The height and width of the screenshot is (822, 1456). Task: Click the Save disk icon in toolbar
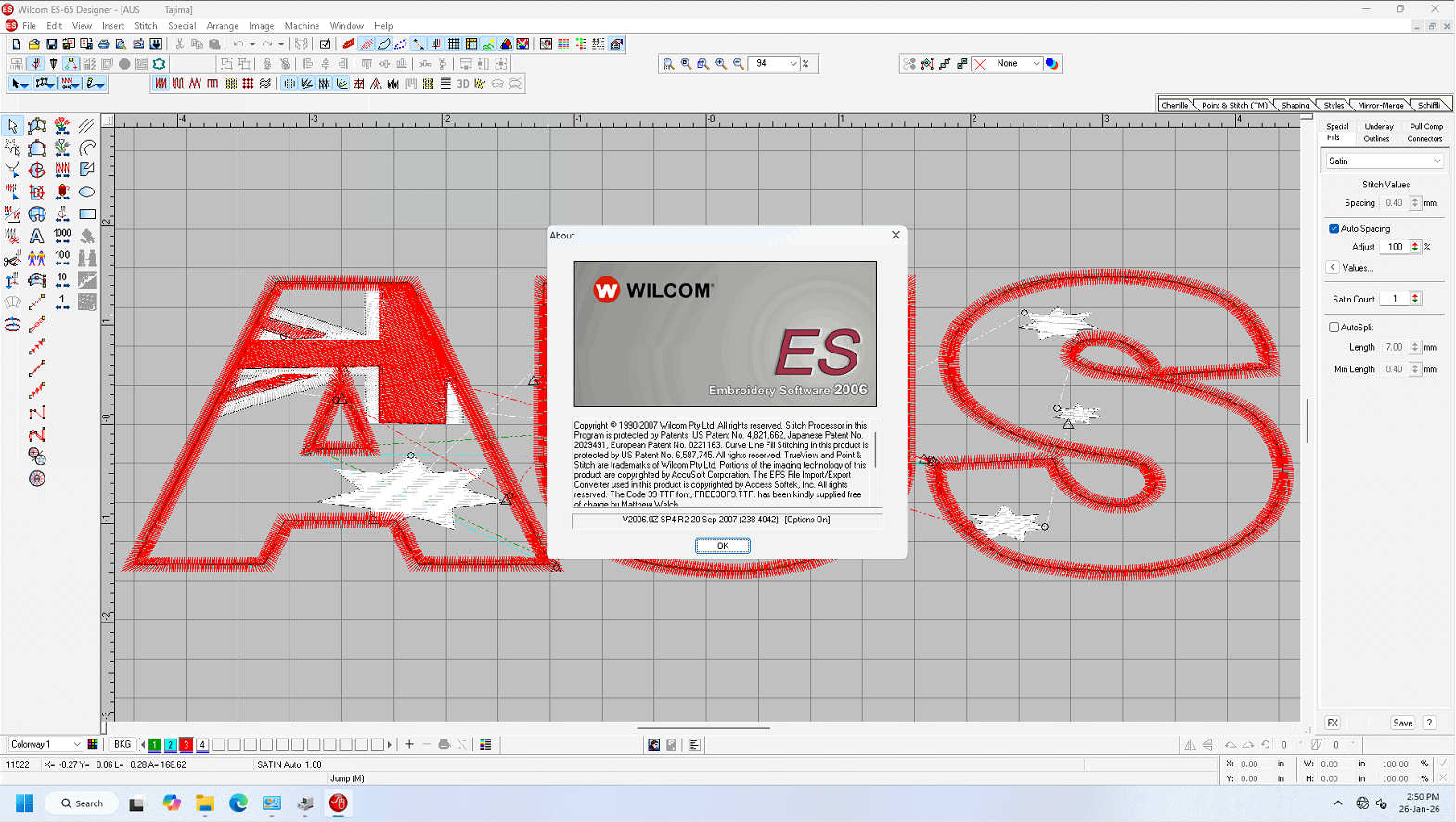point(51,44)
